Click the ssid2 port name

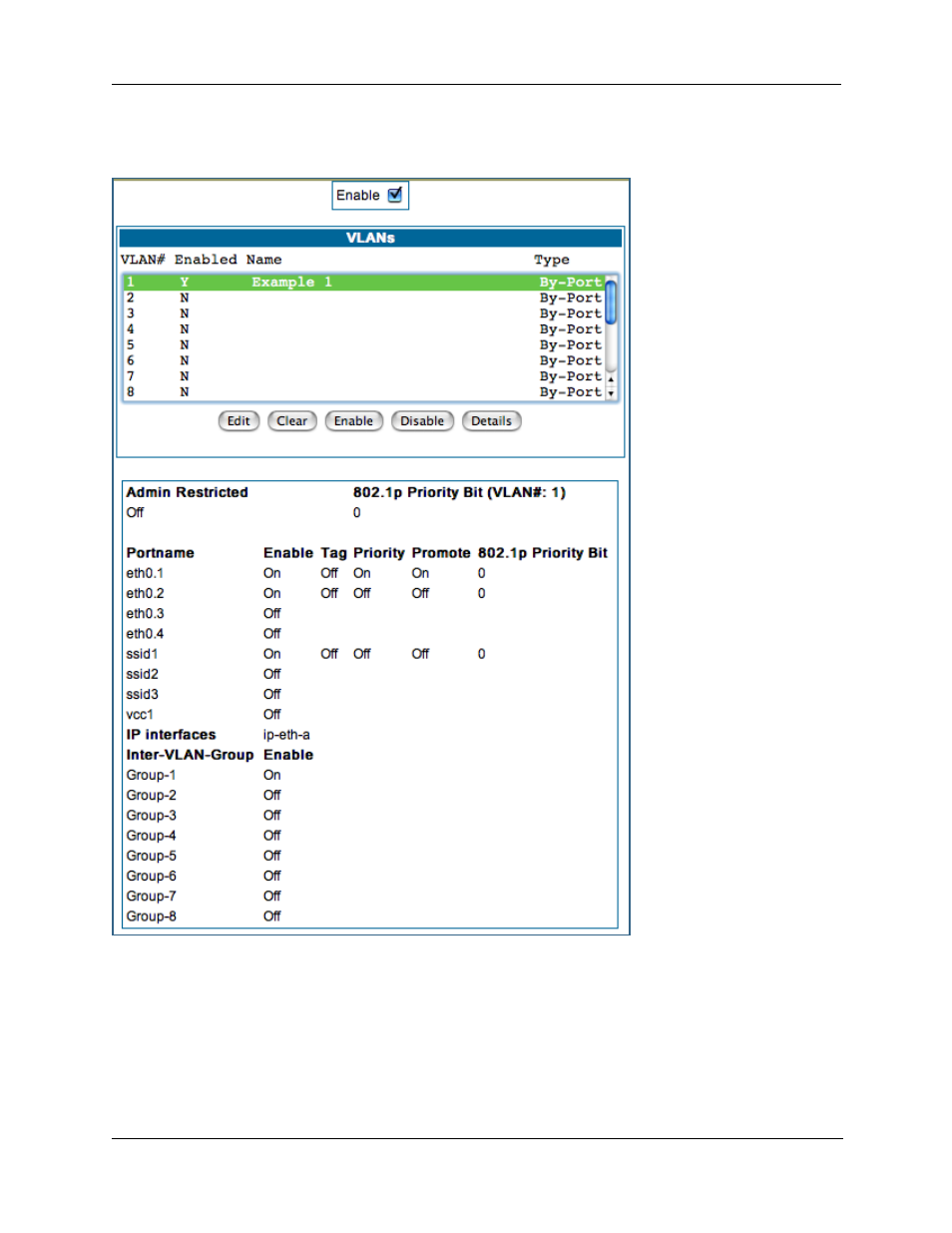tap(142, 674)
